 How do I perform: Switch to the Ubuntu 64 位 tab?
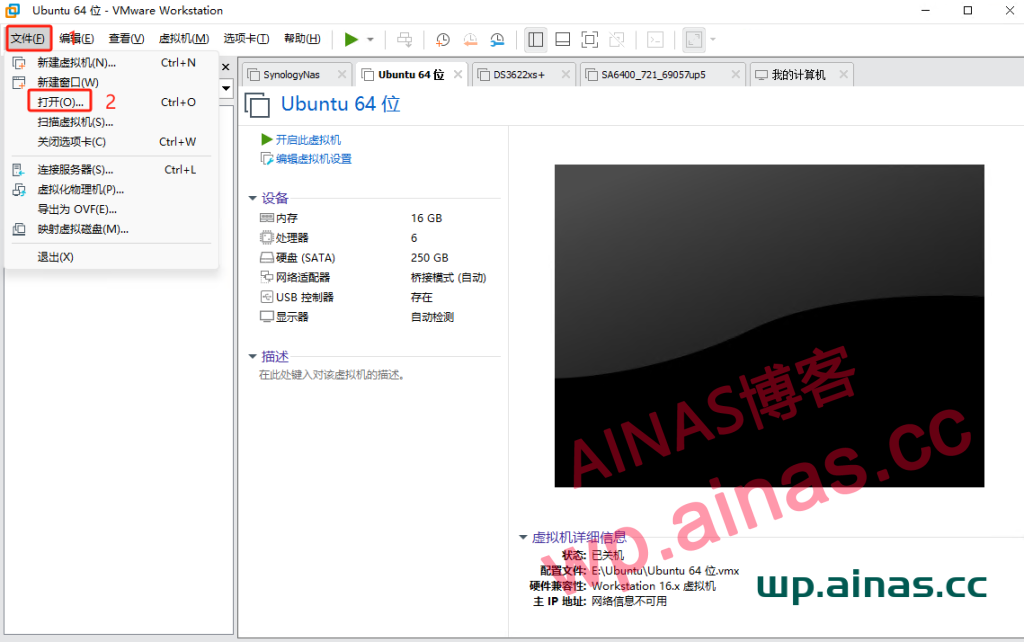tap(411, 74)
